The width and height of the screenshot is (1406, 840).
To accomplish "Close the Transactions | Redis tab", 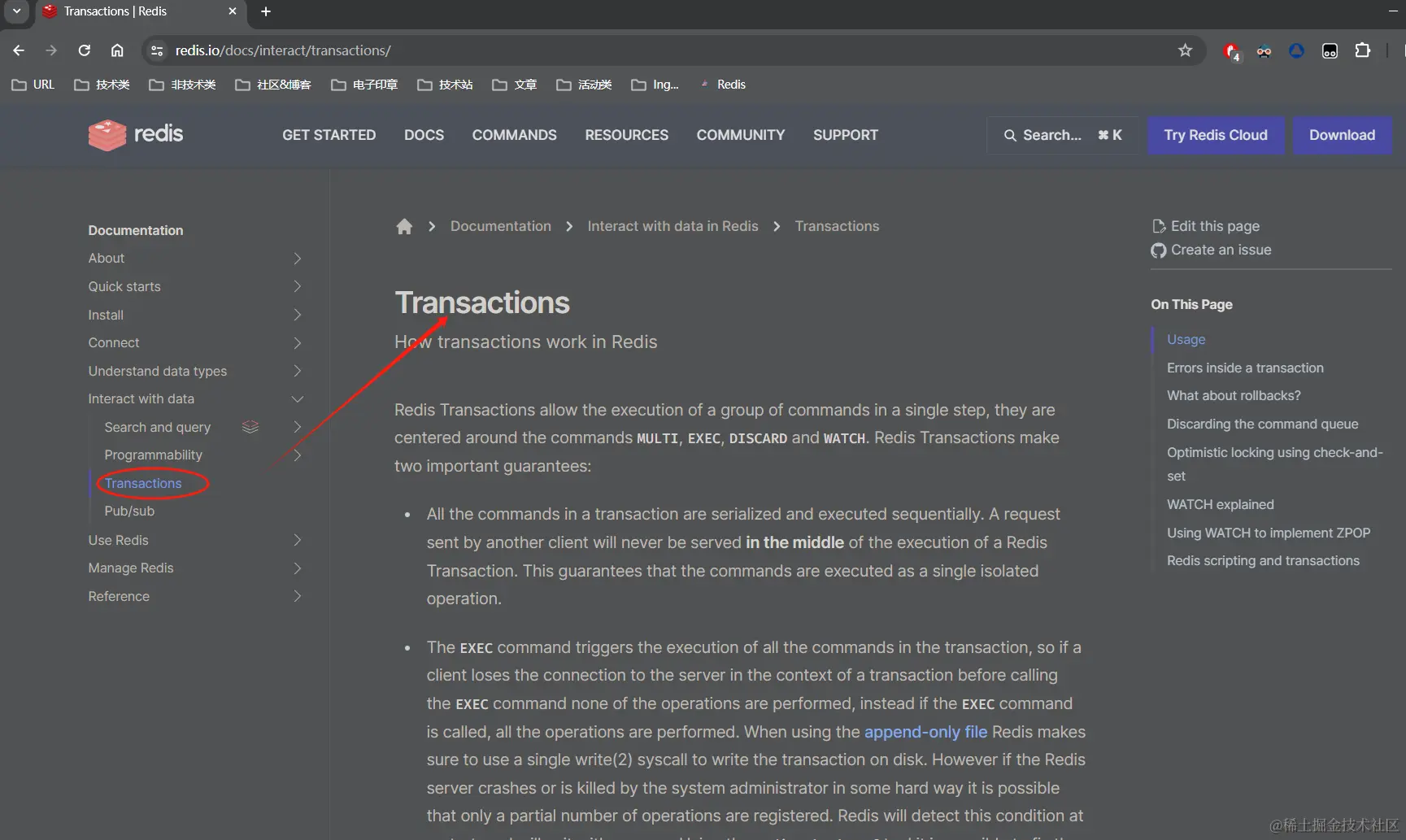I will point(233,11).
